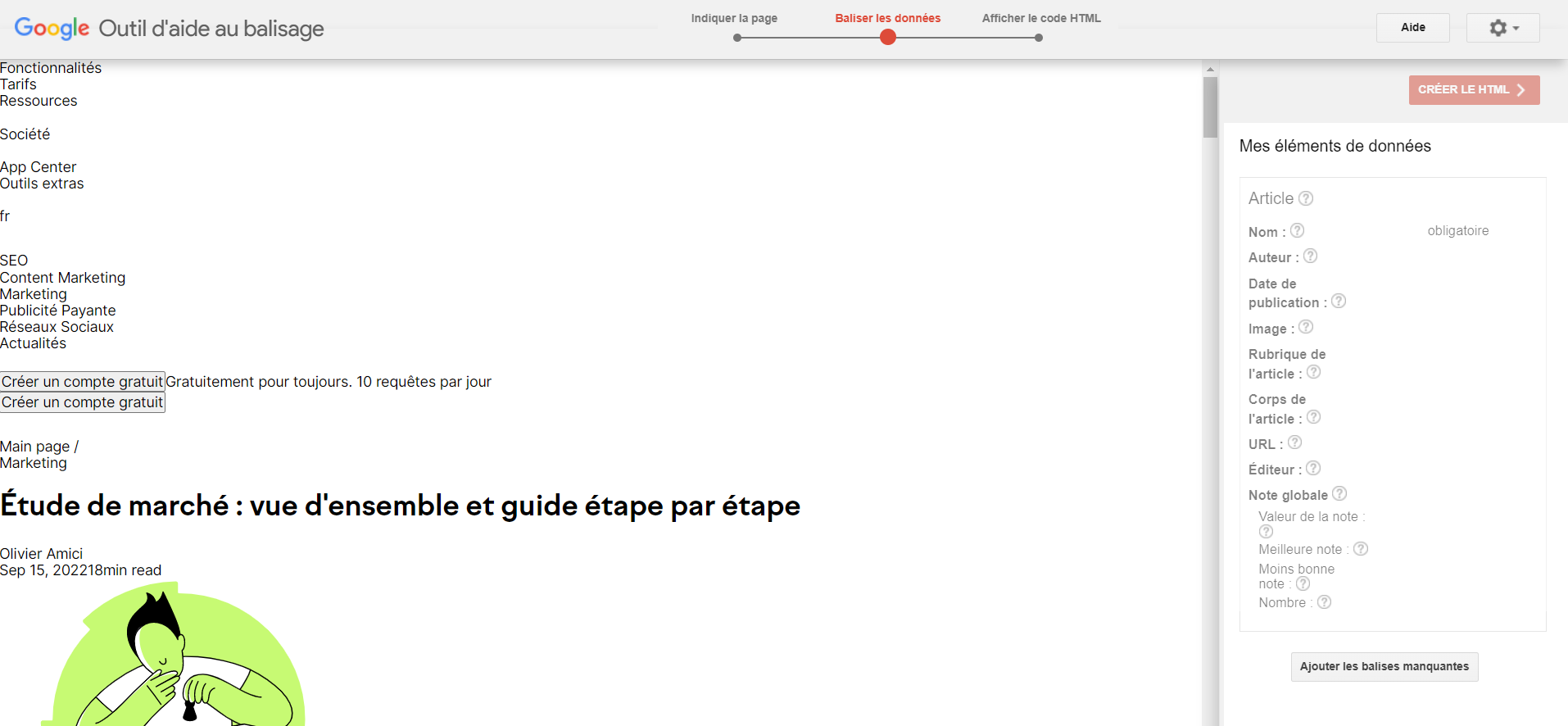Go to the Afficher le code HTML step
1568x726 pixels.
pos(1041,18)
